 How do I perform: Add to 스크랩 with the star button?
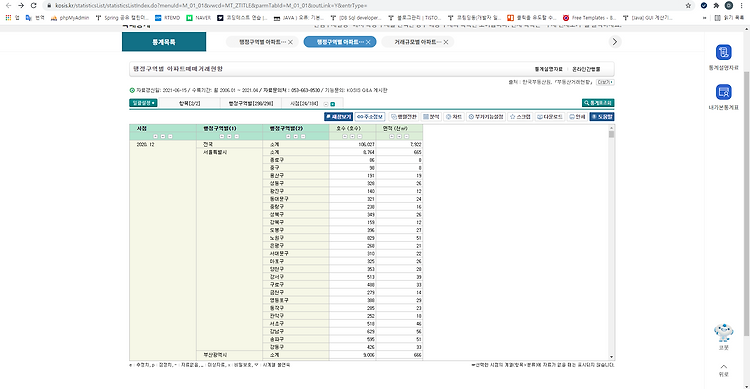pyautogui.click(x=520, y=117)
